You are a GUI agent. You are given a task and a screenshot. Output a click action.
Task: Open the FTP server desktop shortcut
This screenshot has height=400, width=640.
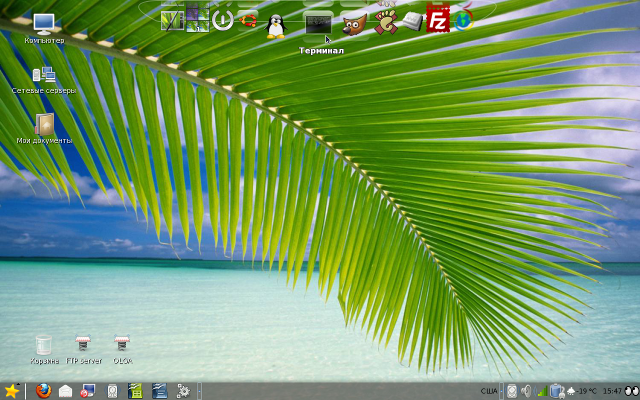coord(83,345)
